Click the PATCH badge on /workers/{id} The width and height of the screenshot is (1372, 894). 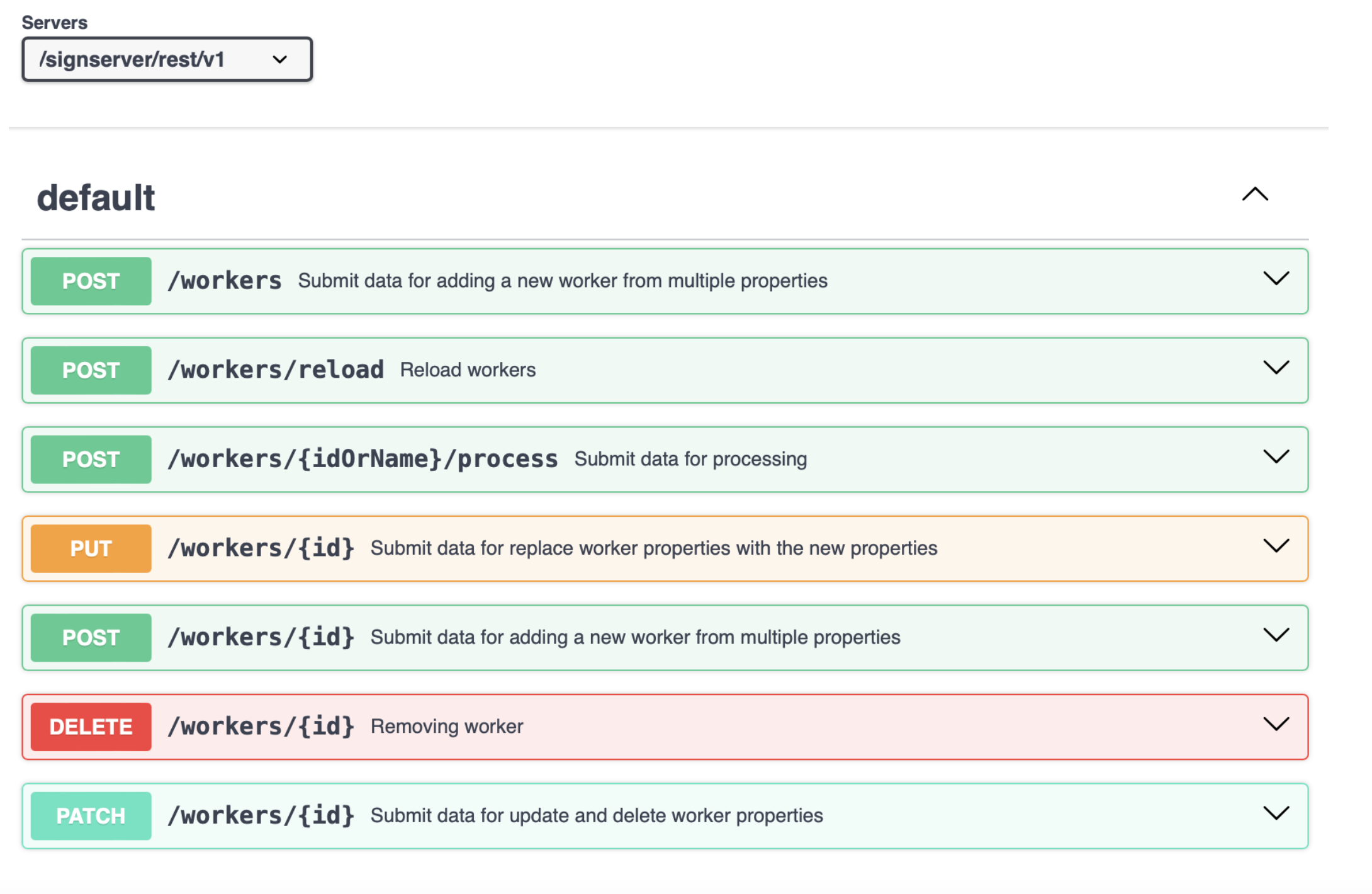click(x=89, y=815)
